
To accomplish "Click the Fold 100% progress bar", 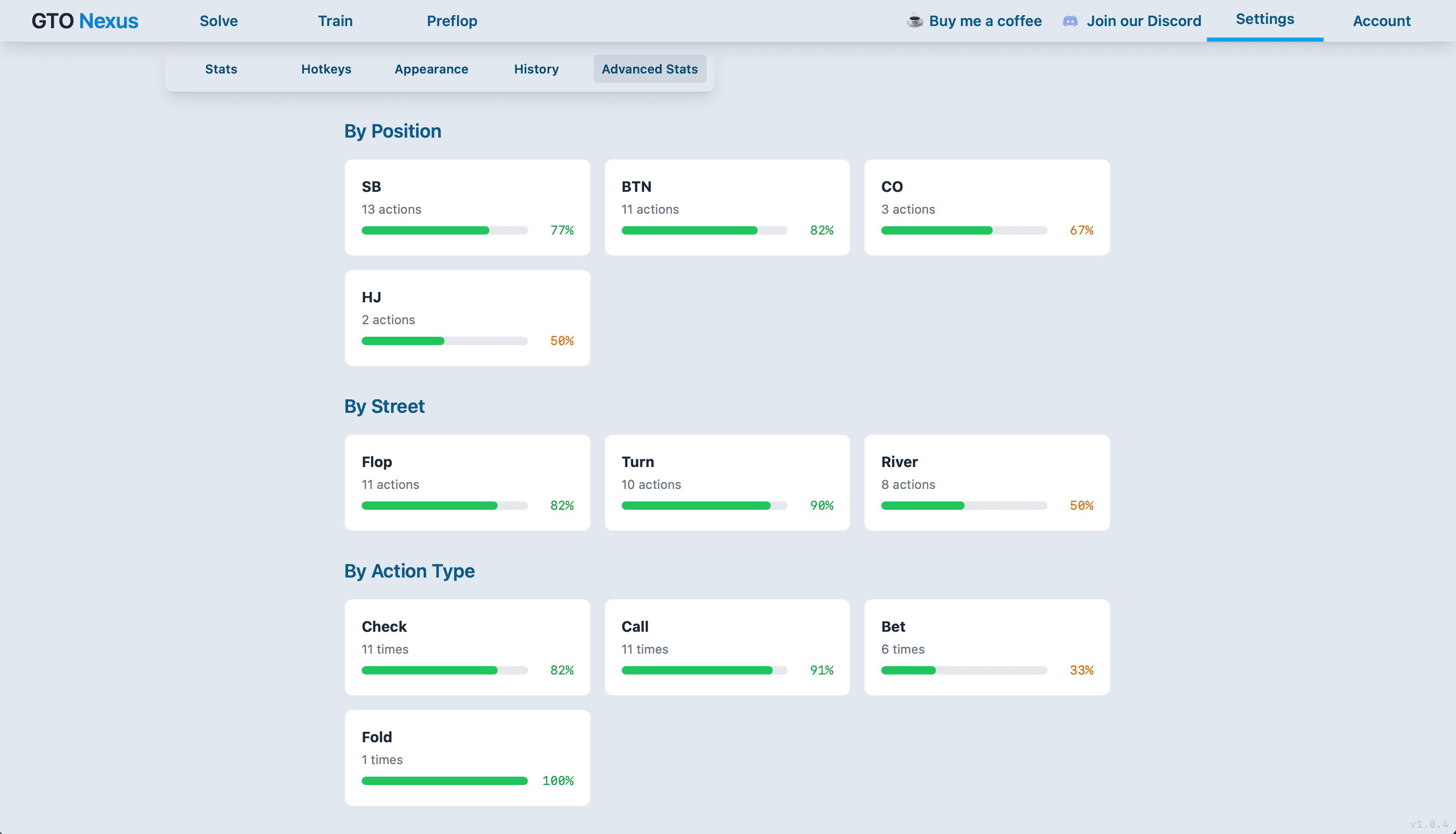I will [445, 781].
